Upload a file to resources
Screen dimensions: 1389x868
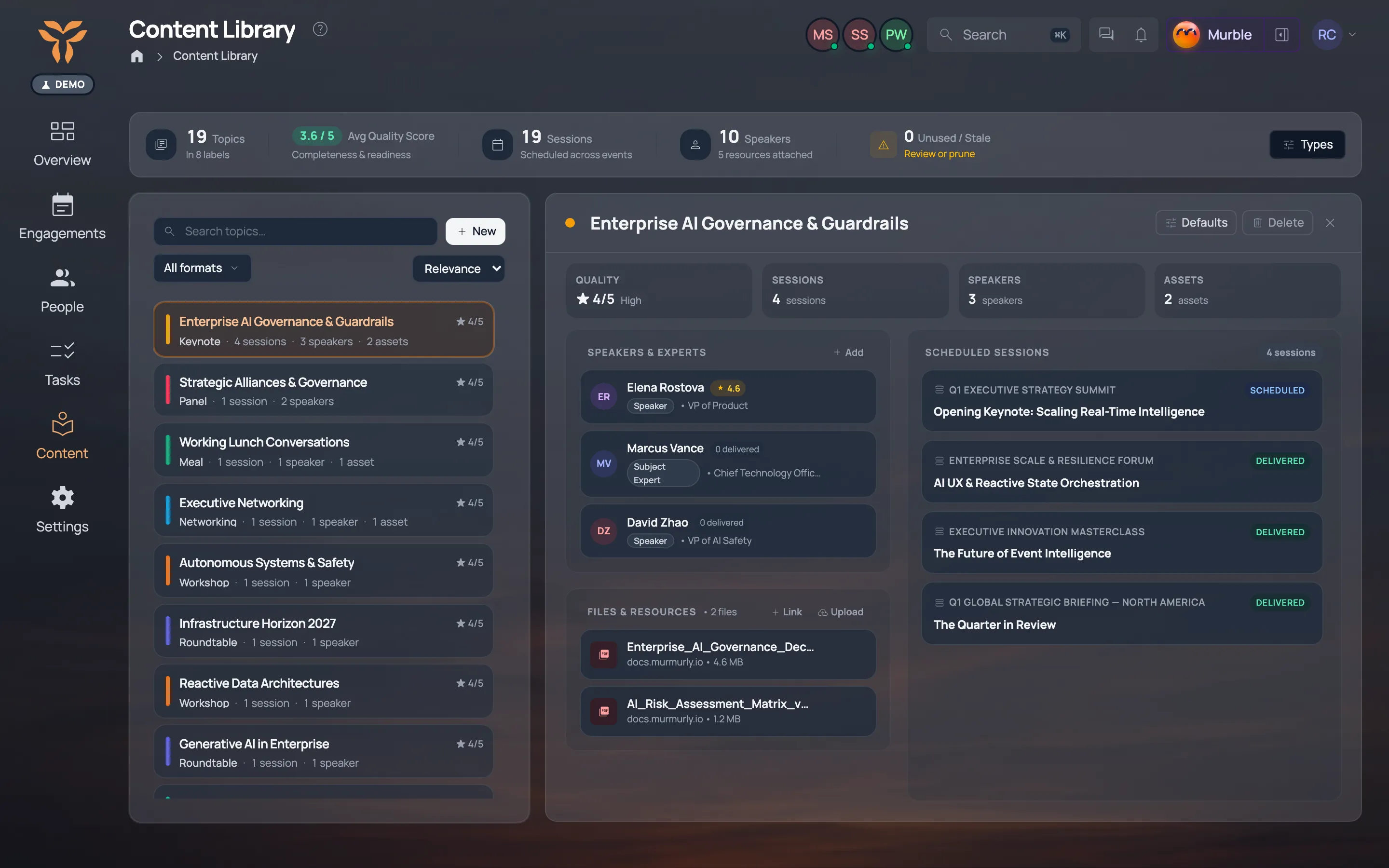840,612
